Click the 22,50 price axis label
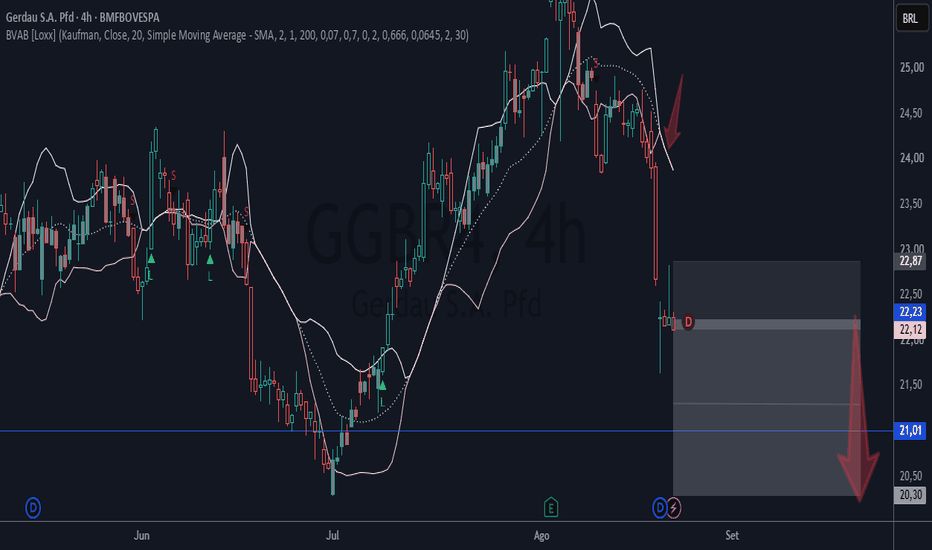The height and width of the screenshot is (550, 932). coord(911,294)
